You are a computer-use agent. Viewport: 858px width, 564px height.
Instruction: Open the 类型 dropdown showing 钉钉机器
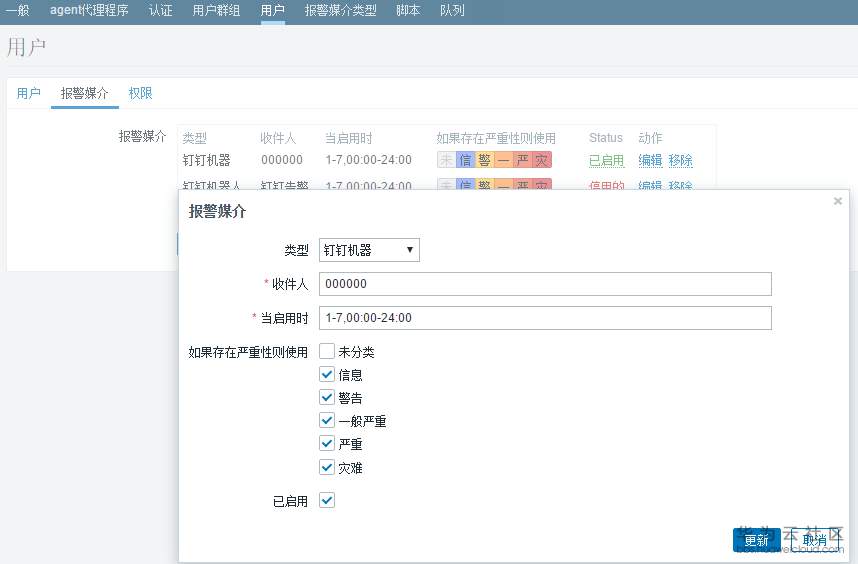pos(369,250)
